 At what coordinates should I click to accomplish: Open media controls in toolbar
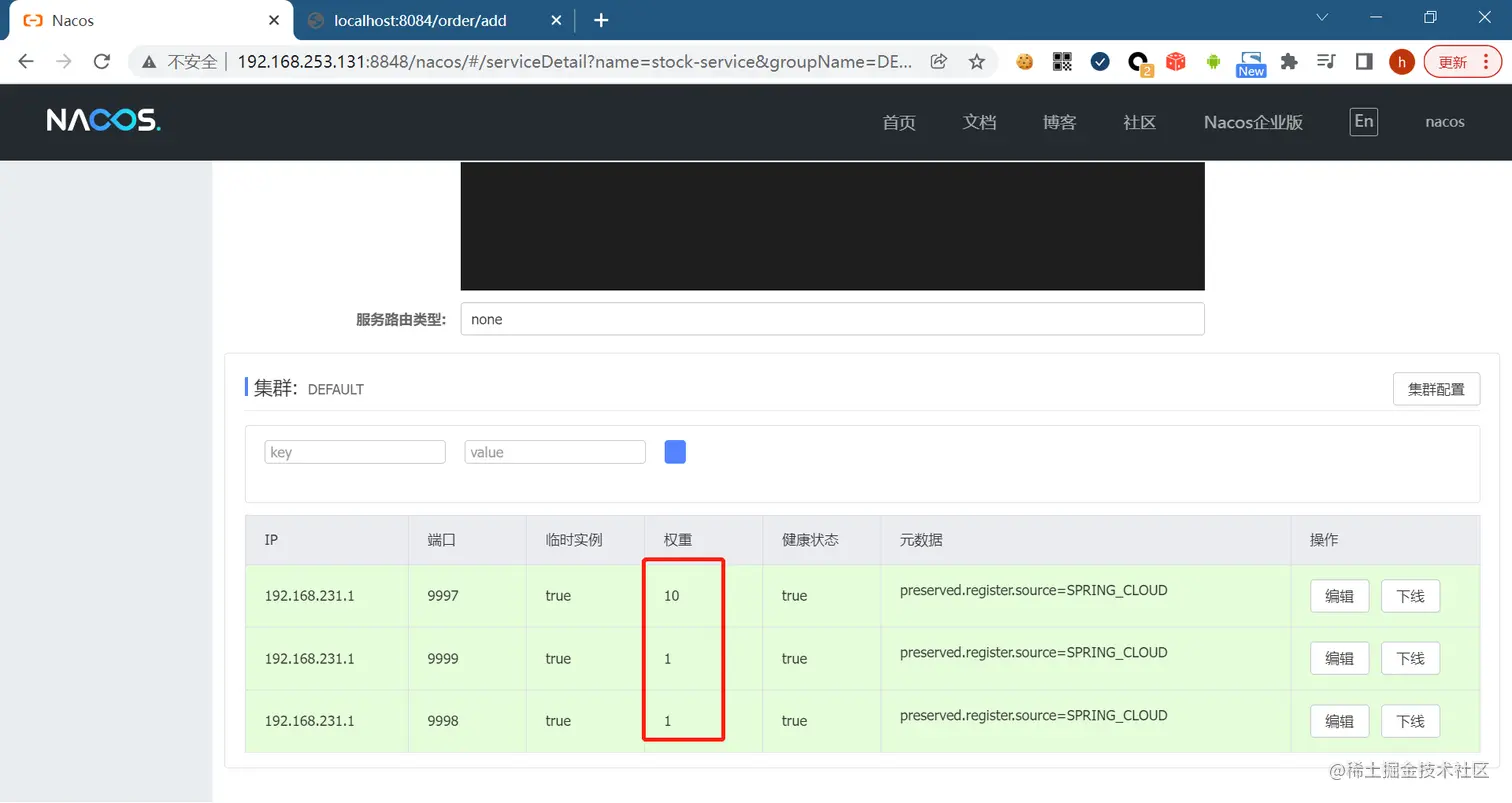(1327, 62)
